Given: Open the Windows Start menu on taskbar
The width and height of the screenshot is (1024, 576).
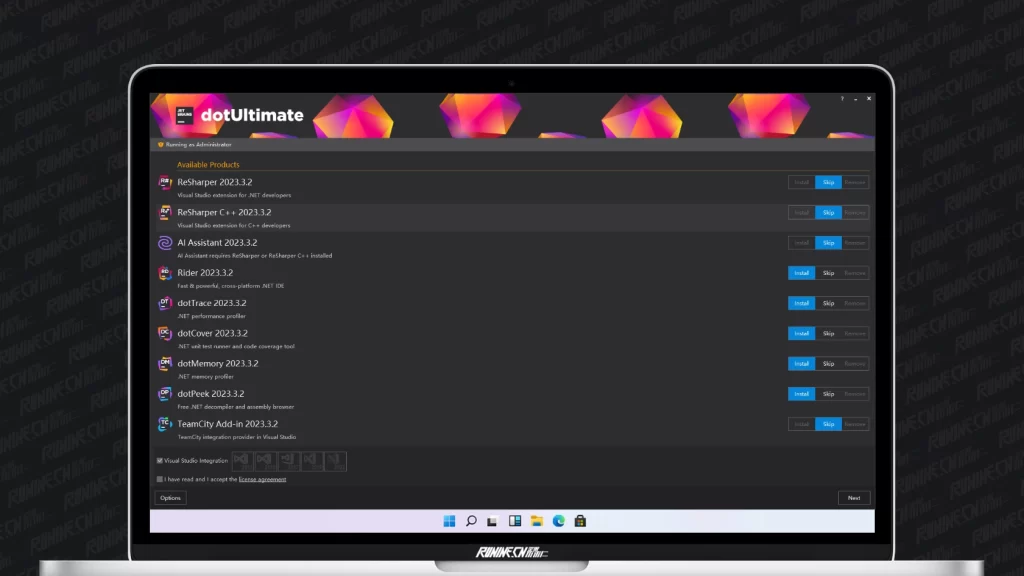Looking at the screenshot, I should coord(448,521).
